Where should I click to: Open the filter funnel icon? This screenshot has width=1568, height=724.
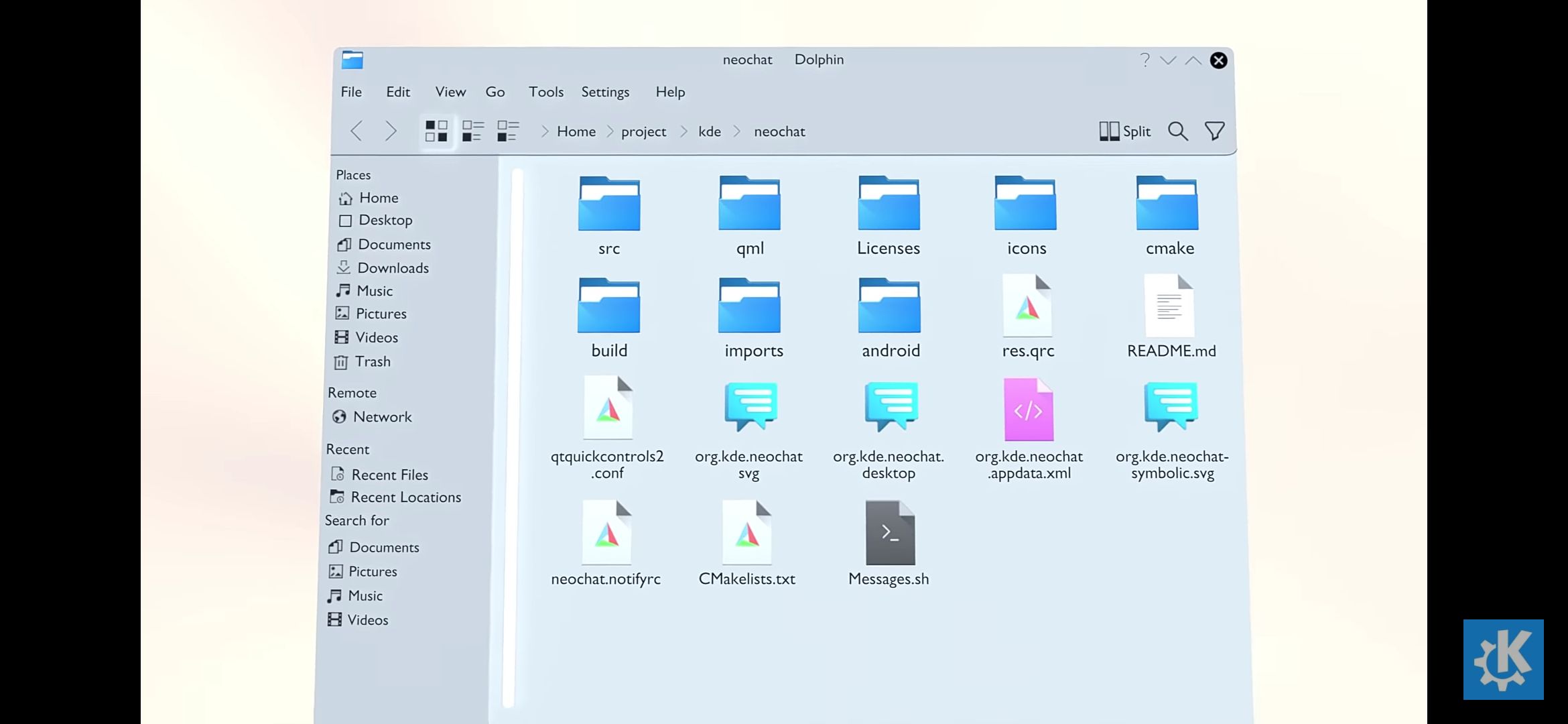pos(1215,131)
